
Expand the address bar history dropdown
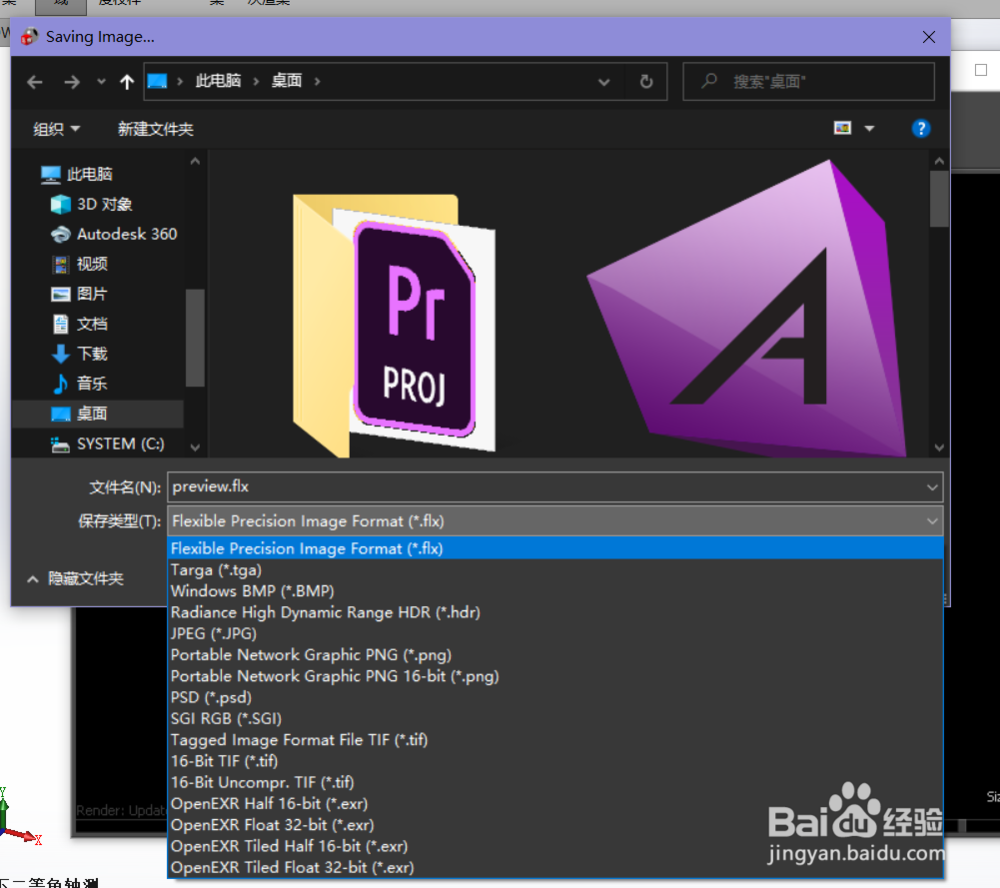click(604, 82)
